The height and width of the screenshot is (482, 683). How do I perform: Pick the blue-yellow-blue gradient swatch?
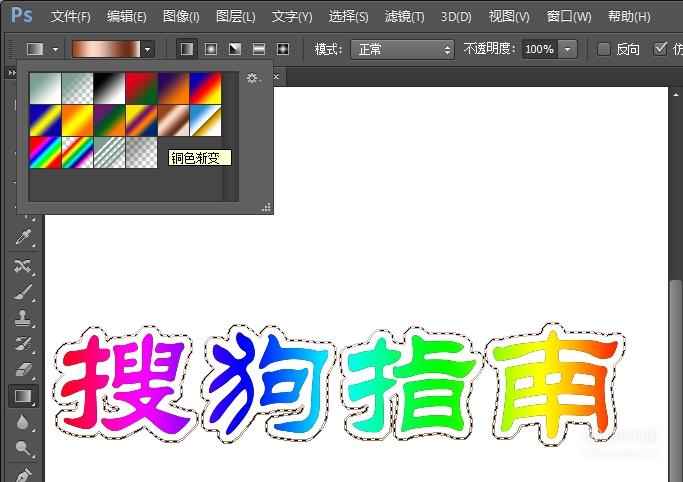[x=45, y=121]
